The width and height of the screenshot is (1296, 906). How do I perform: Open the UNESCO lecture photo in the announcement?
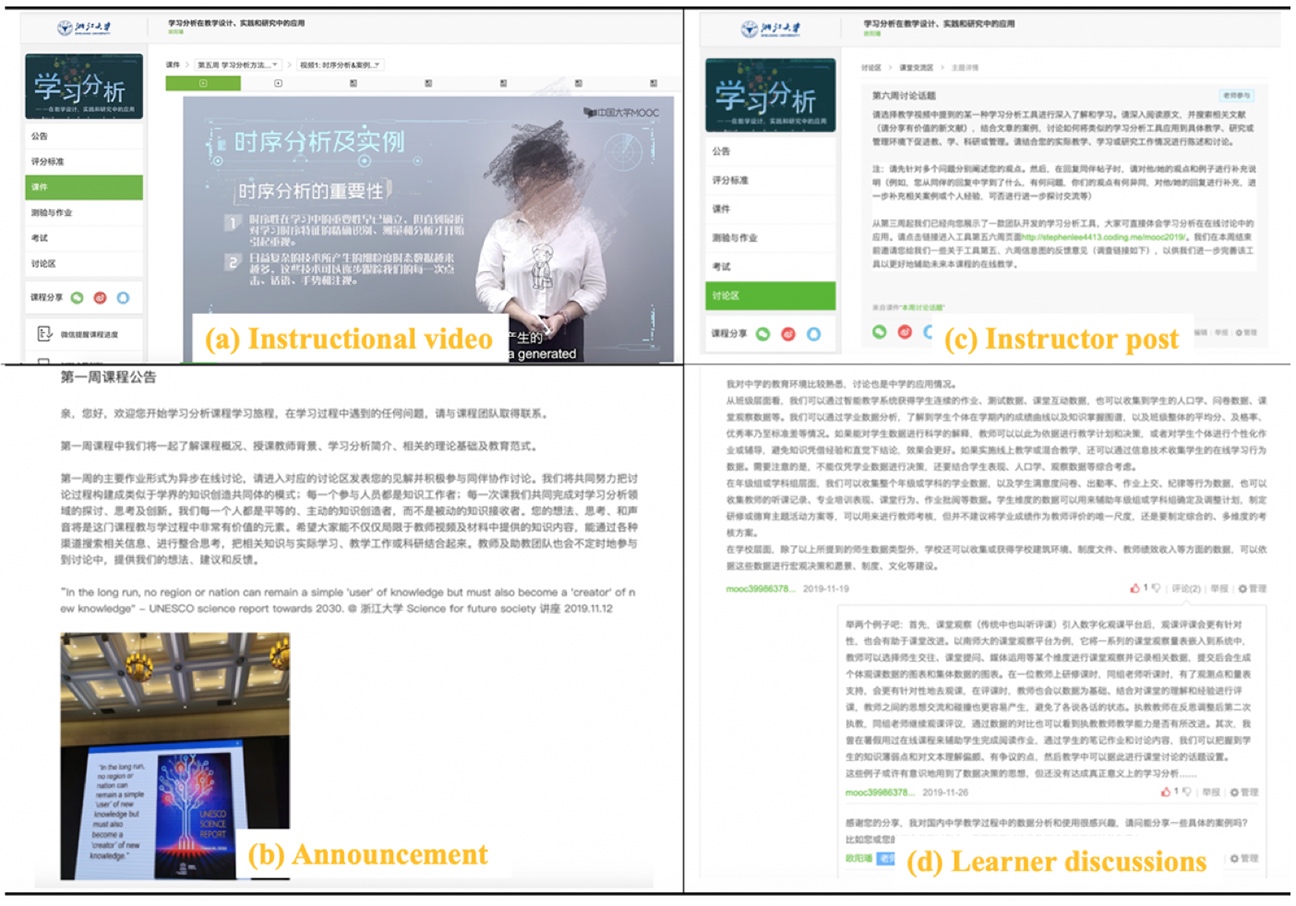tap(174, 756)
